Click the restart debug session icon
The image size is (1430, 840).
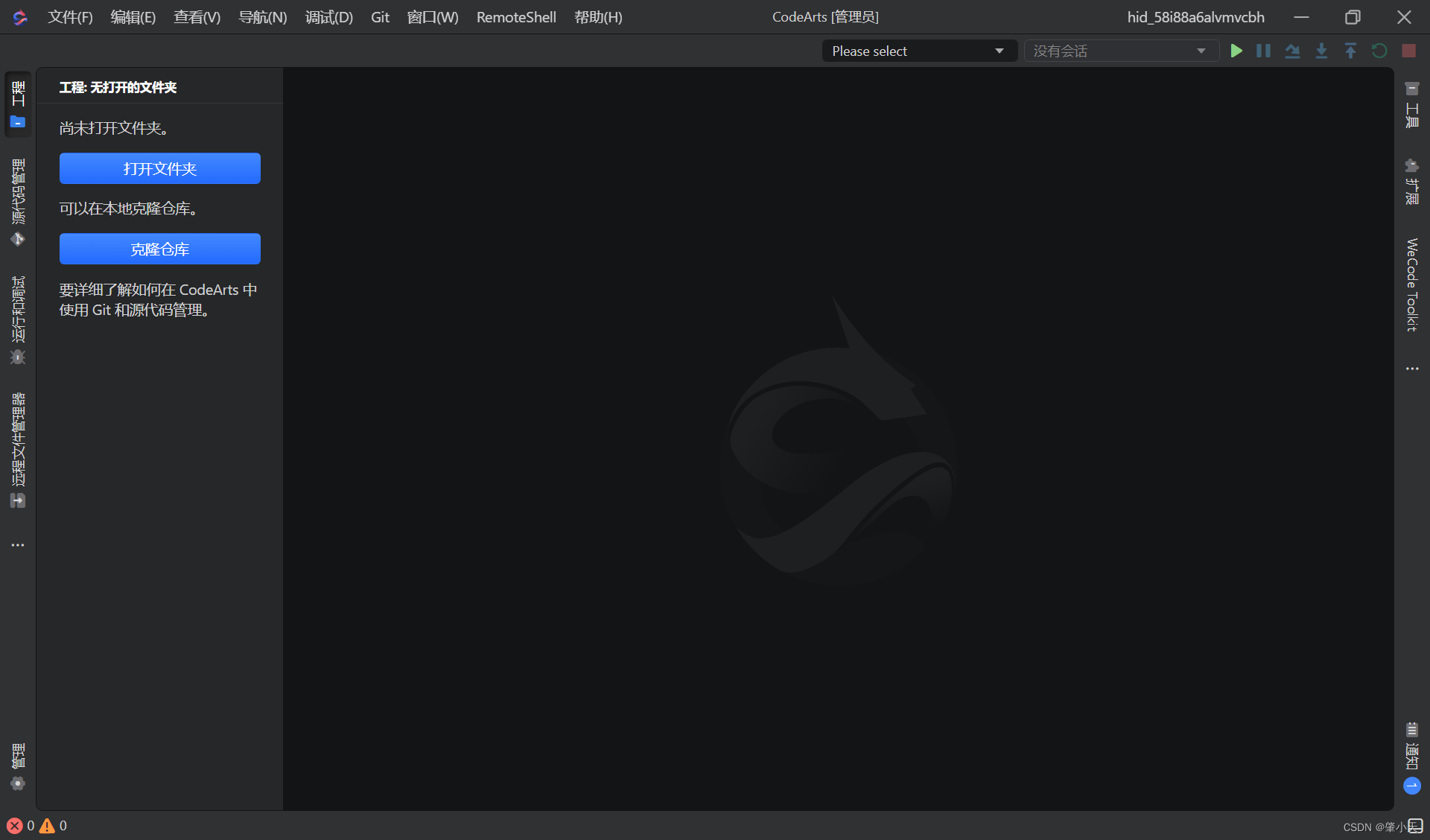[1379, 51]
